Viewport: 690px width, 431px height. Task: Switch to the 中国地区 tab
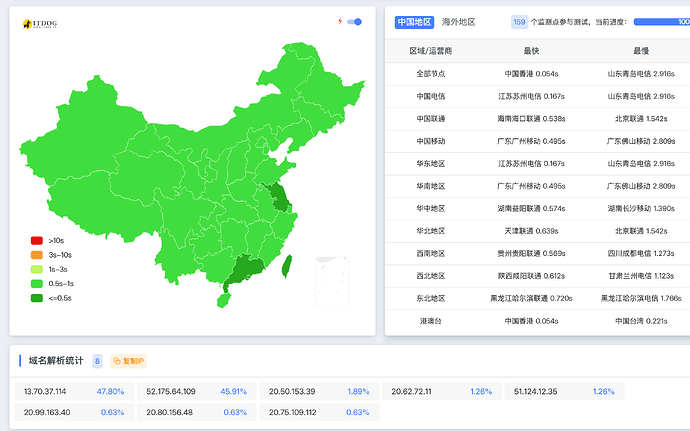(x=413, y=22)
